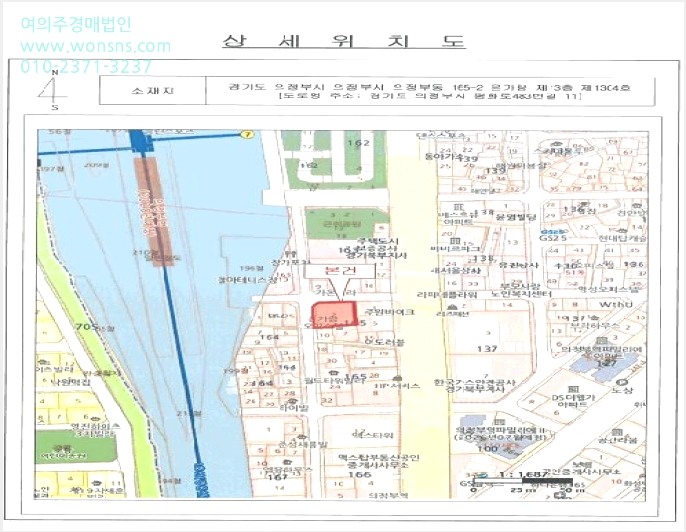This screenshot has height=532, width=686.
Task: Click block number 127
Action: coord(608,363)
